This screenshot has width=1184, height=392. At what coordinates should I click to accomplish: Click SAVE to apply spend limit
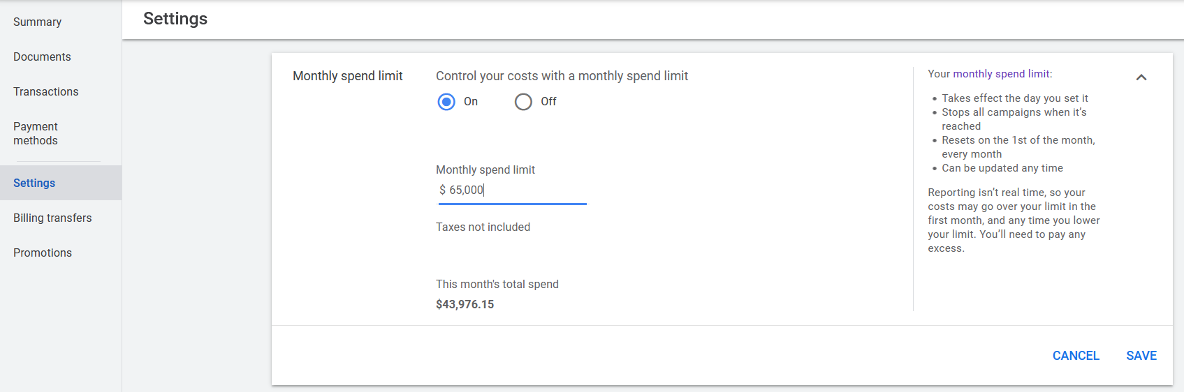click(1141, 356)
